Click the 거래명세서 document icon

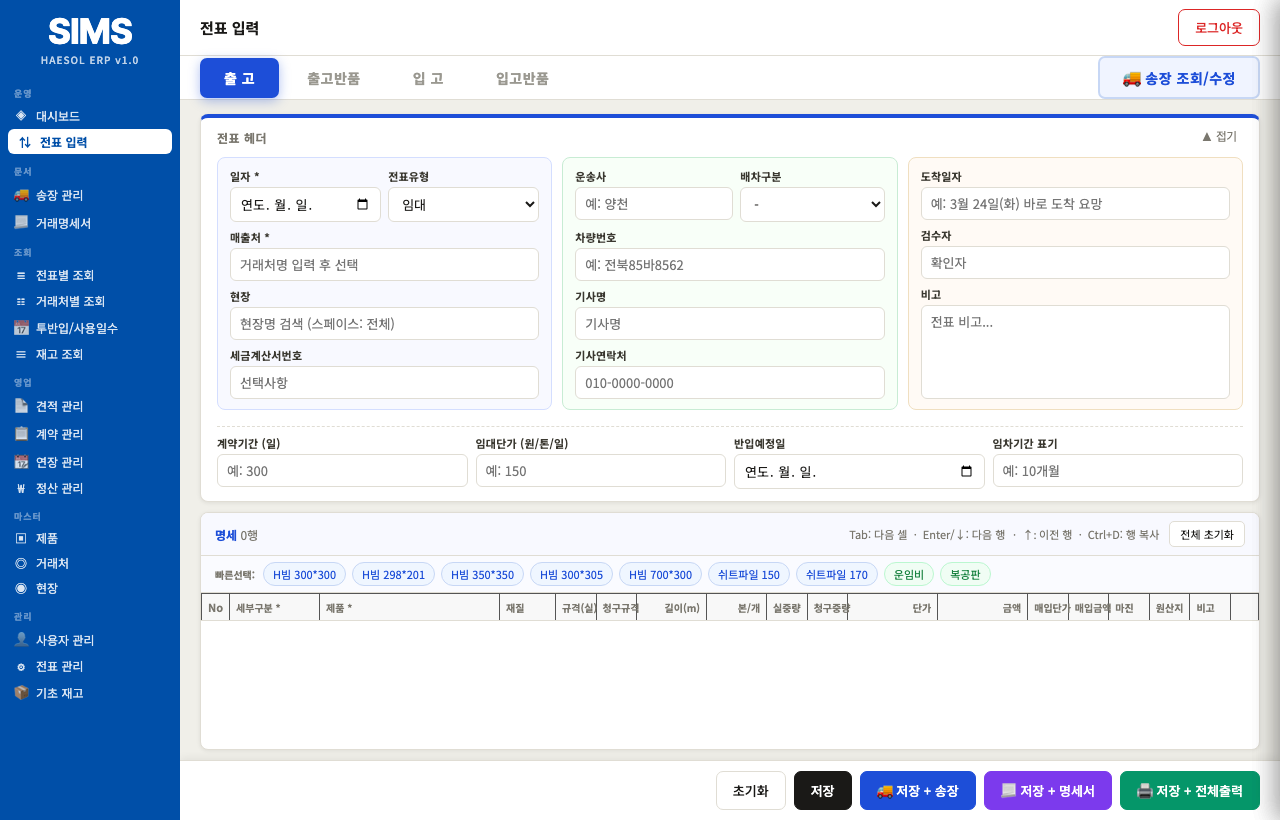(21, 222)
